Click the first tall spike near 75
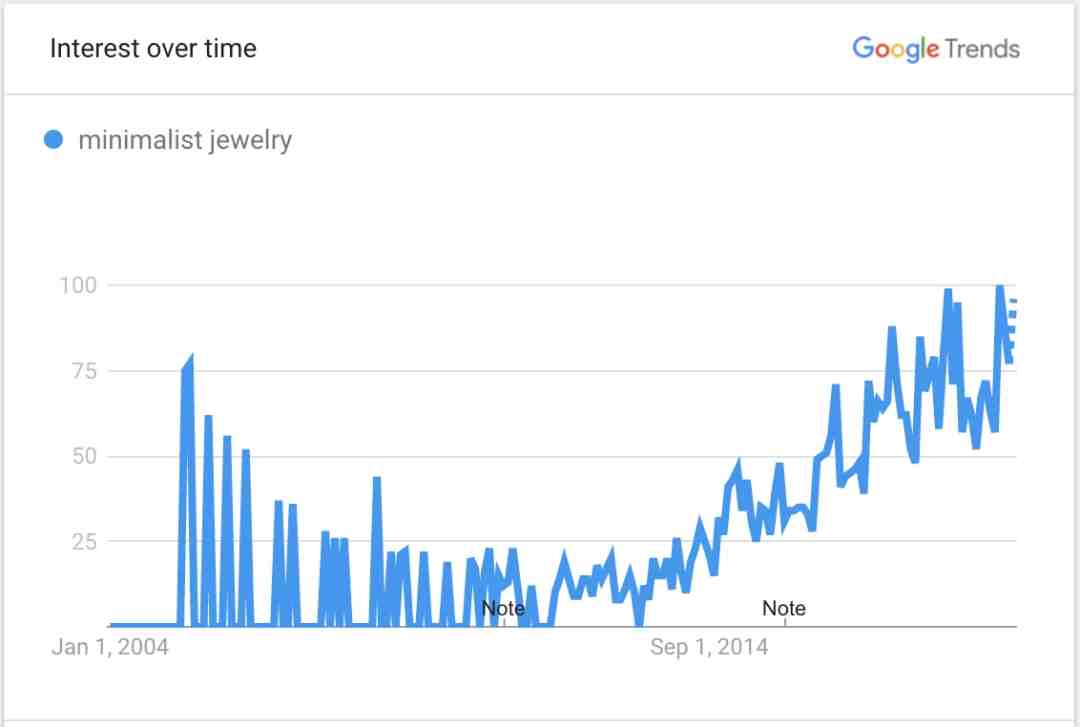 [x=187, y=372]
